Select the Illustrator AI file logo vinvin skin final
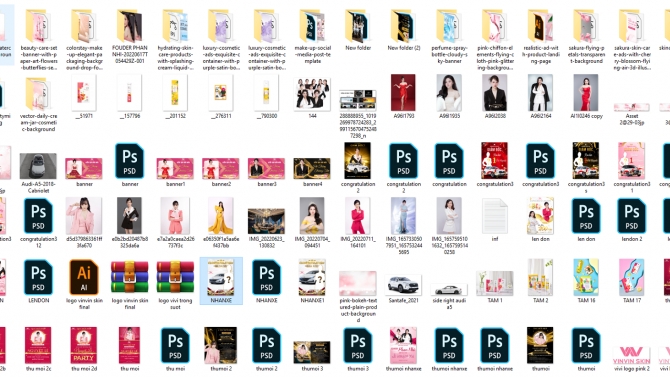 (84, 277)
